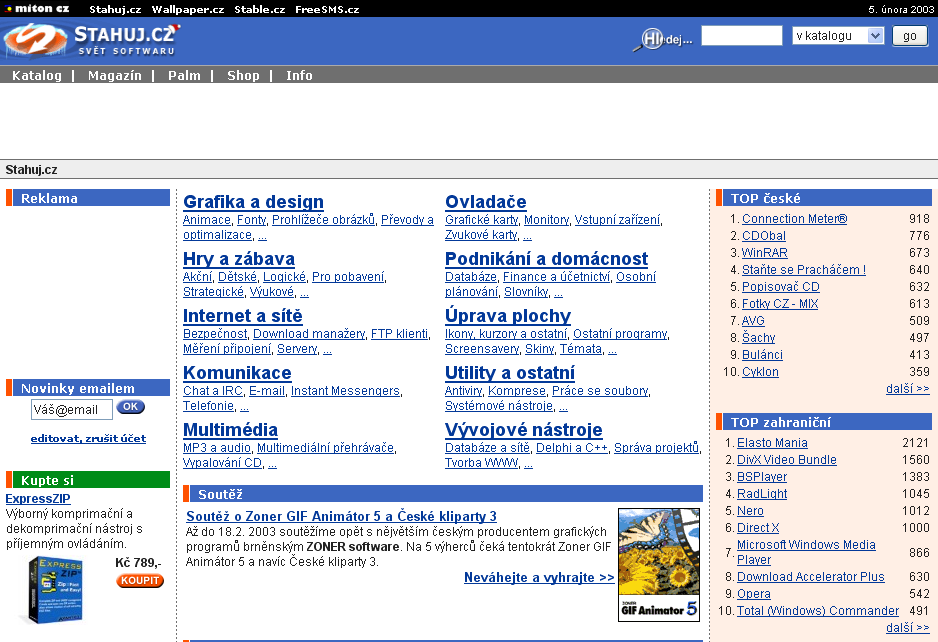Open Staňte se Pracháčem link

(x=804, y=270)
